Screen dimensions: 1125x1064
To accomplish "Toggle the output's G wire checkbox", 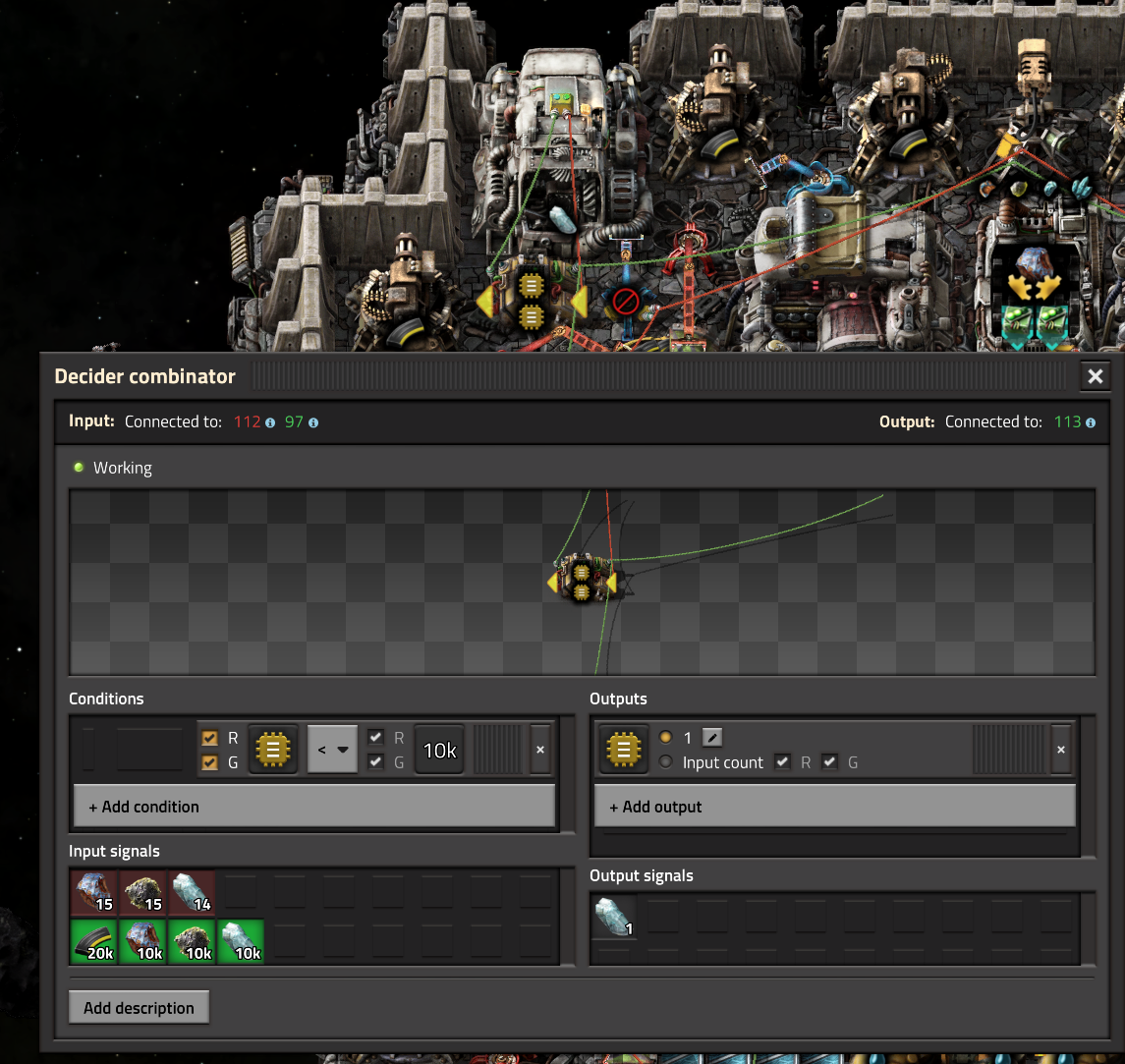I will pos(829,762).
